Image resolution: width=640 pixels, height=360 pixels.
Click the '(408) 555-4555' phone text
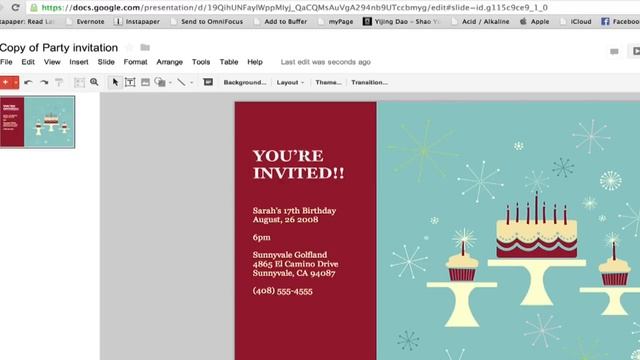click(x=282, y=291)
